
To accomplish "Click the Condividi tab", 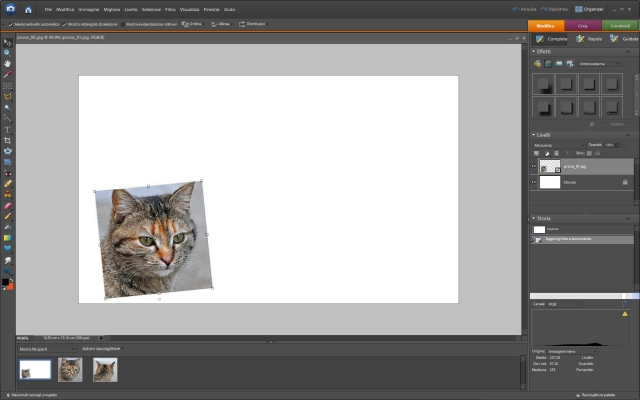I will tap(619, 24).
